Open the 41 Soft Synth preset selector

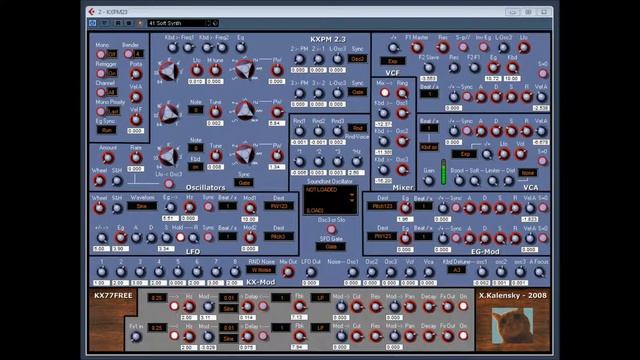(x=177, y=23)
